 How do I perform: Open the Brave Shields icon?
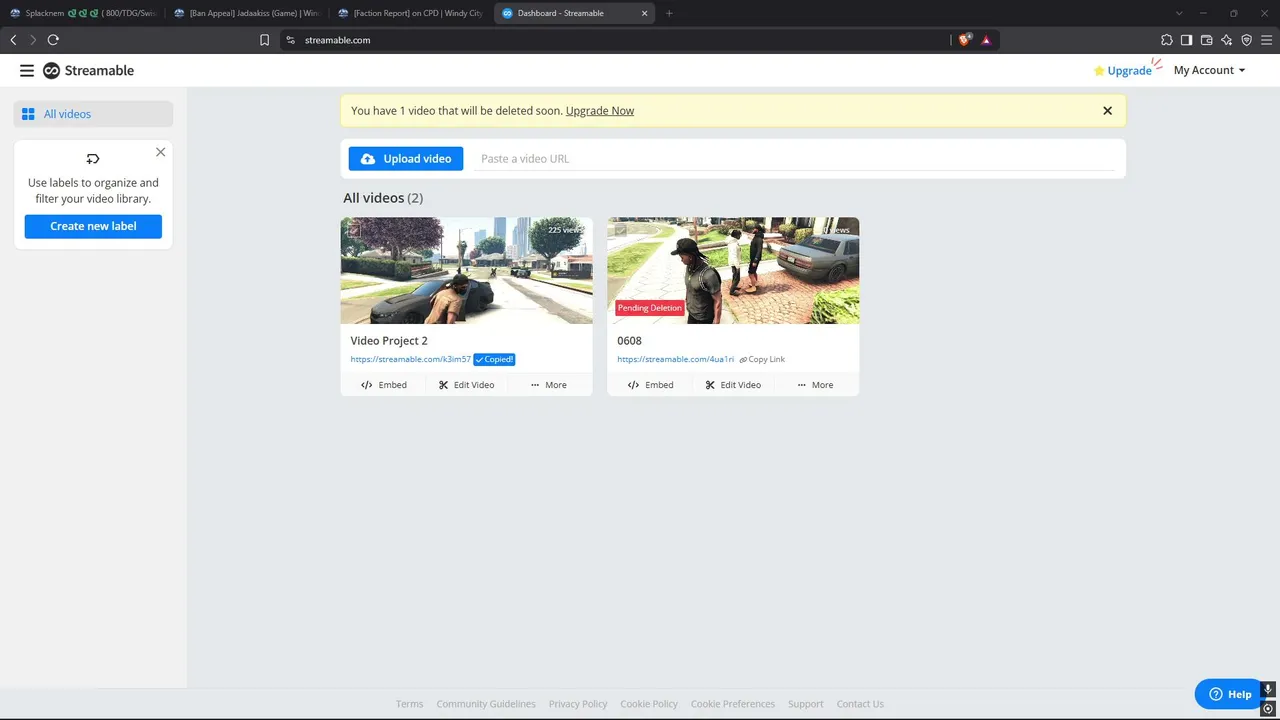(964, 40)
